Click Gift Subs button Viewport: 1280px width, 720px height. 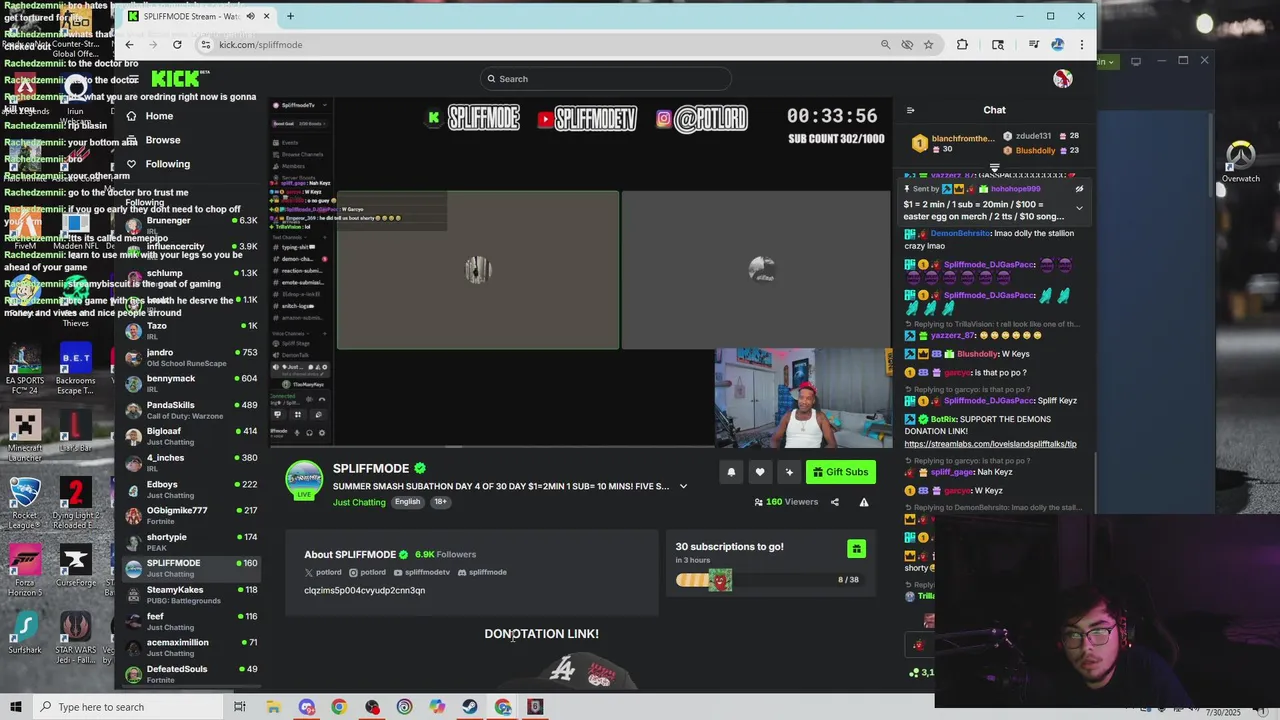[840, 472]
